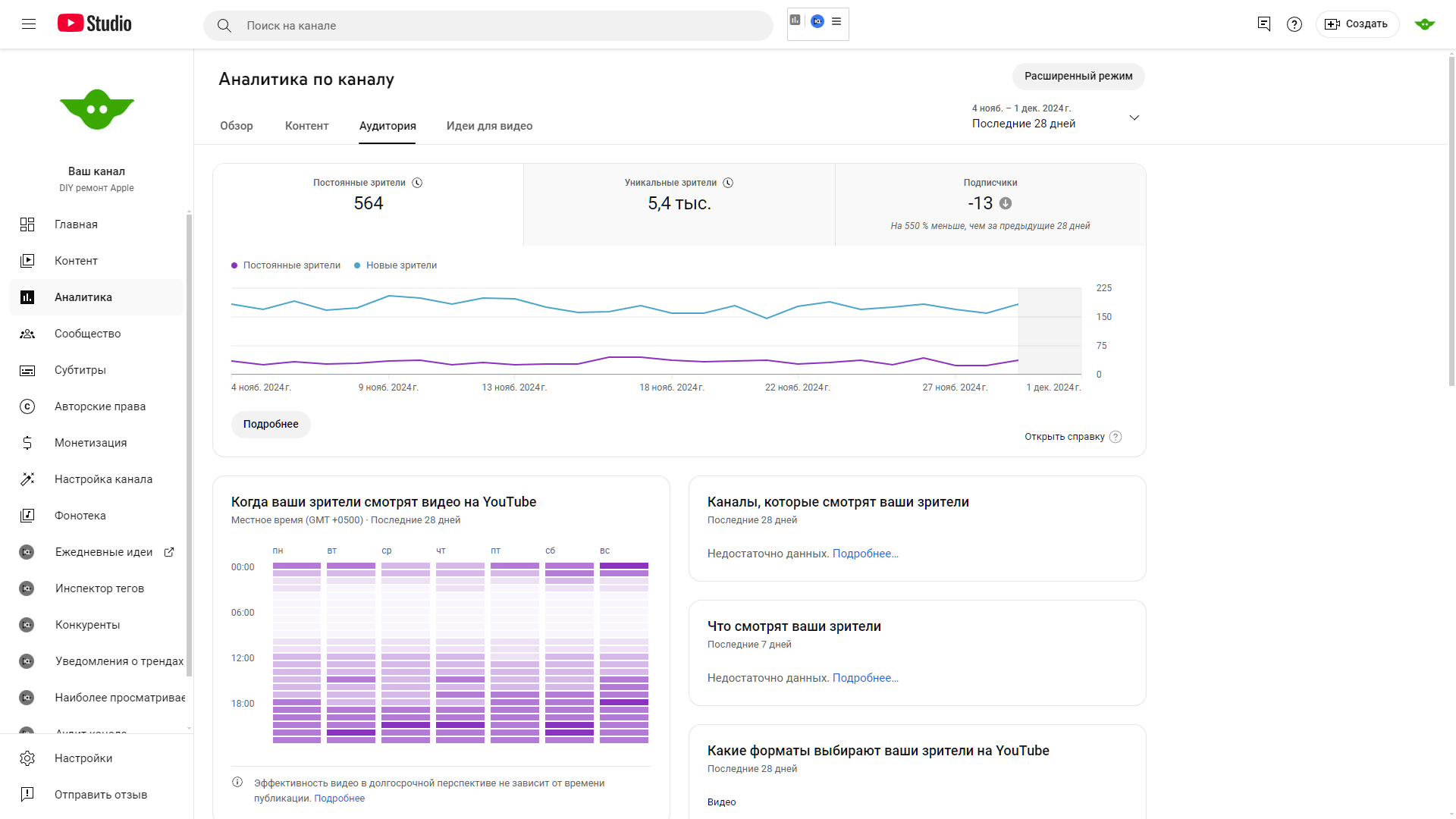Switch to the Контент analytics tab
Viewport: 1456px width, 819px height.
(x=306, y=126)
